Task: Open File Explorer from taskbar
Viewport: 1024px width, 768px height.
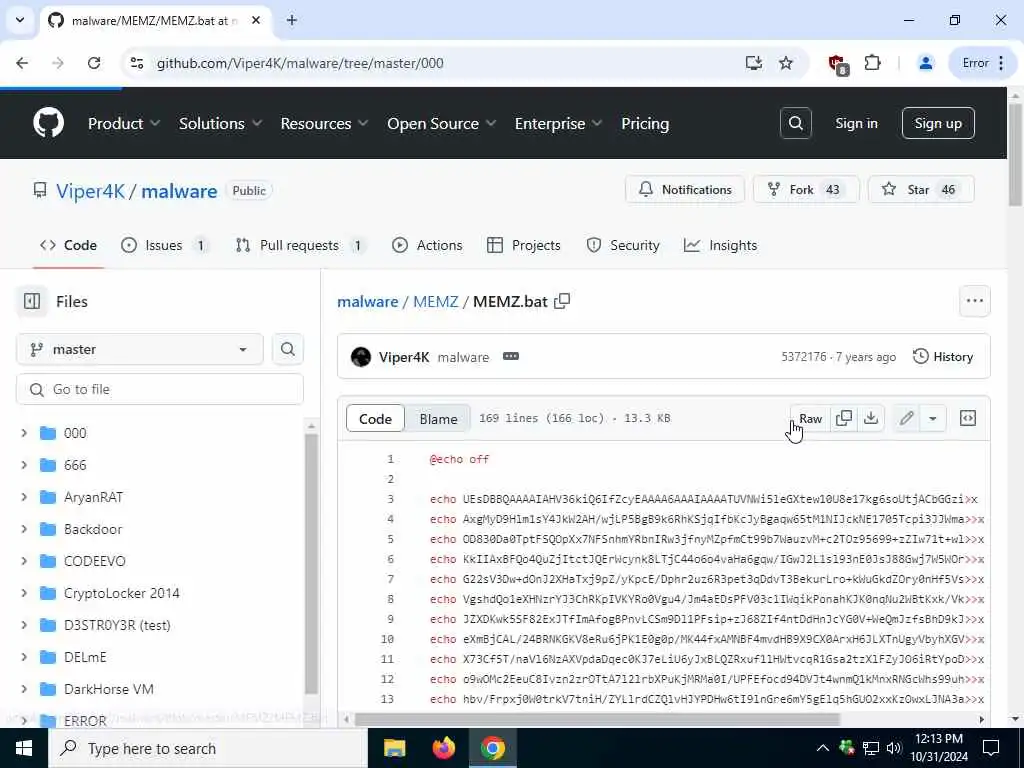Action: tap(394, 748)
